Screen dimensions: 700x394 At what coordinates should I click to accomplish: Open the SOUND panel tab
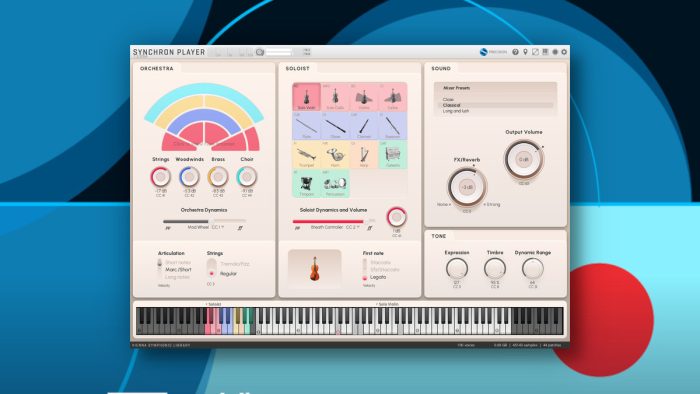coord(441,68)
